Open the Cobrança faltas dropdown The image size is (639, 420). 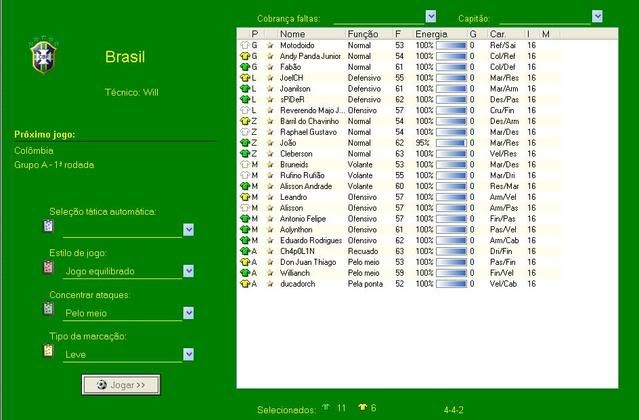click(431, 16)
